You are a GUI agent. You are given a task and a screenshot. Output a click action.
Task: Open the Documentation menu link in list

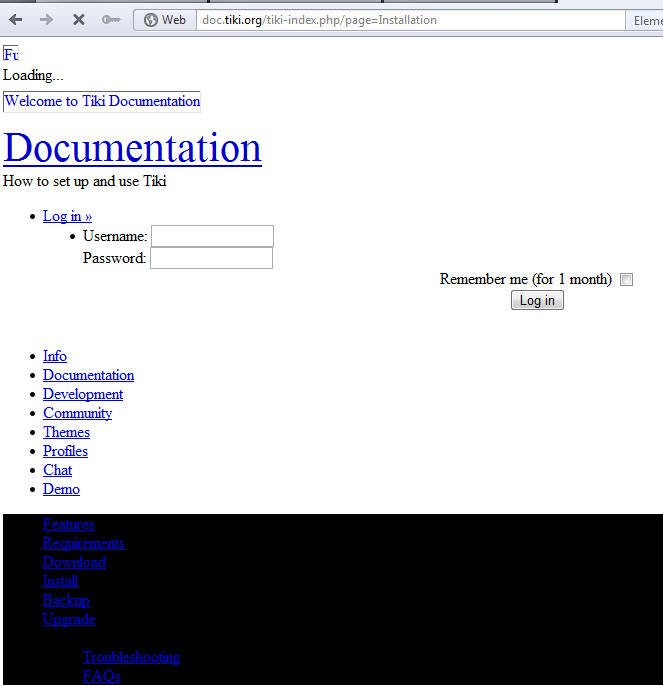[89, 375]
